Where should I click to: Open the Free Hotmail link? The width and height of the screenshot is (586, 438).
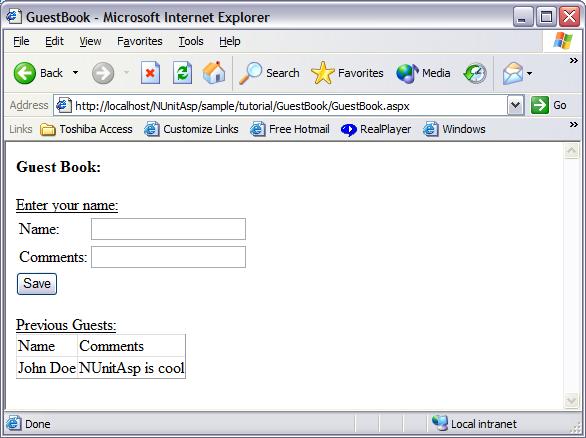290,129
